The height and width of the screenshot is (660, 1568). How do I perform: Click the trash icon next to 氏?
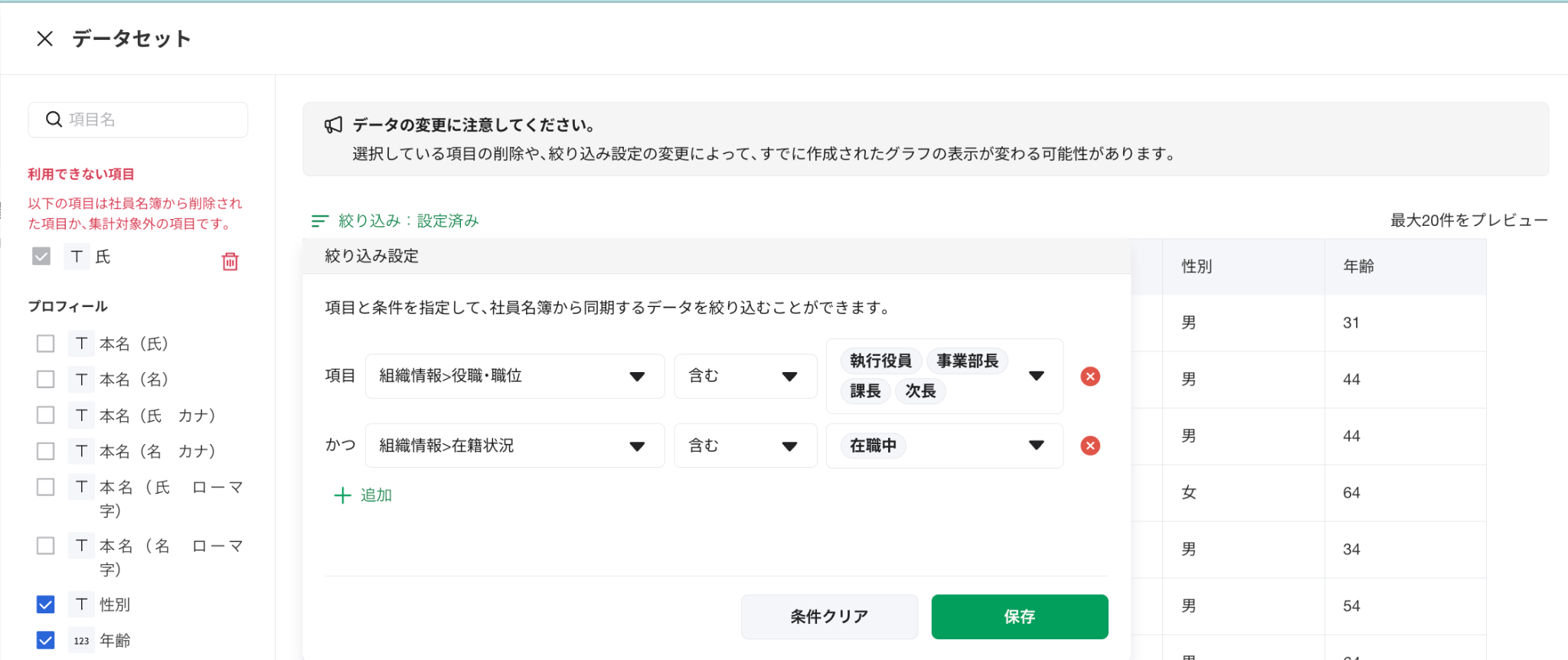230,261
